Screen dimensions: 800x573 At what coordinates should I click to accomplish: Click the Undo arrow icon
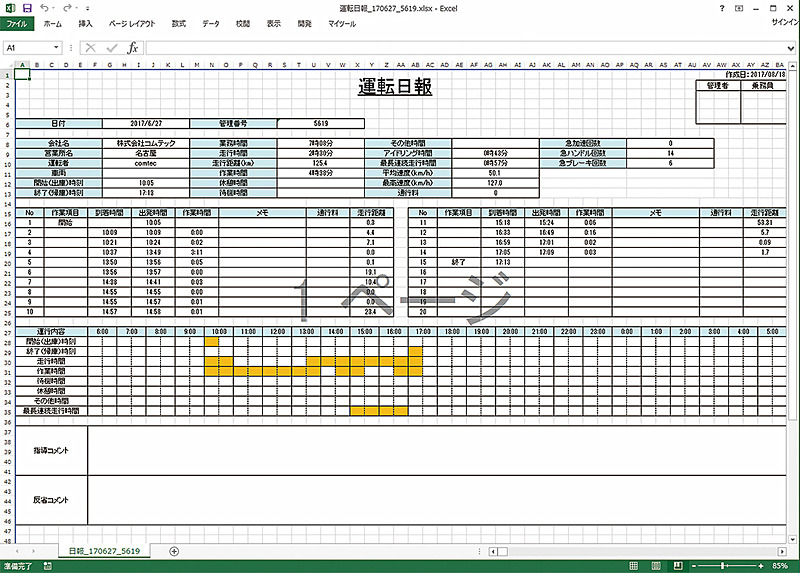tap(44, 8)
